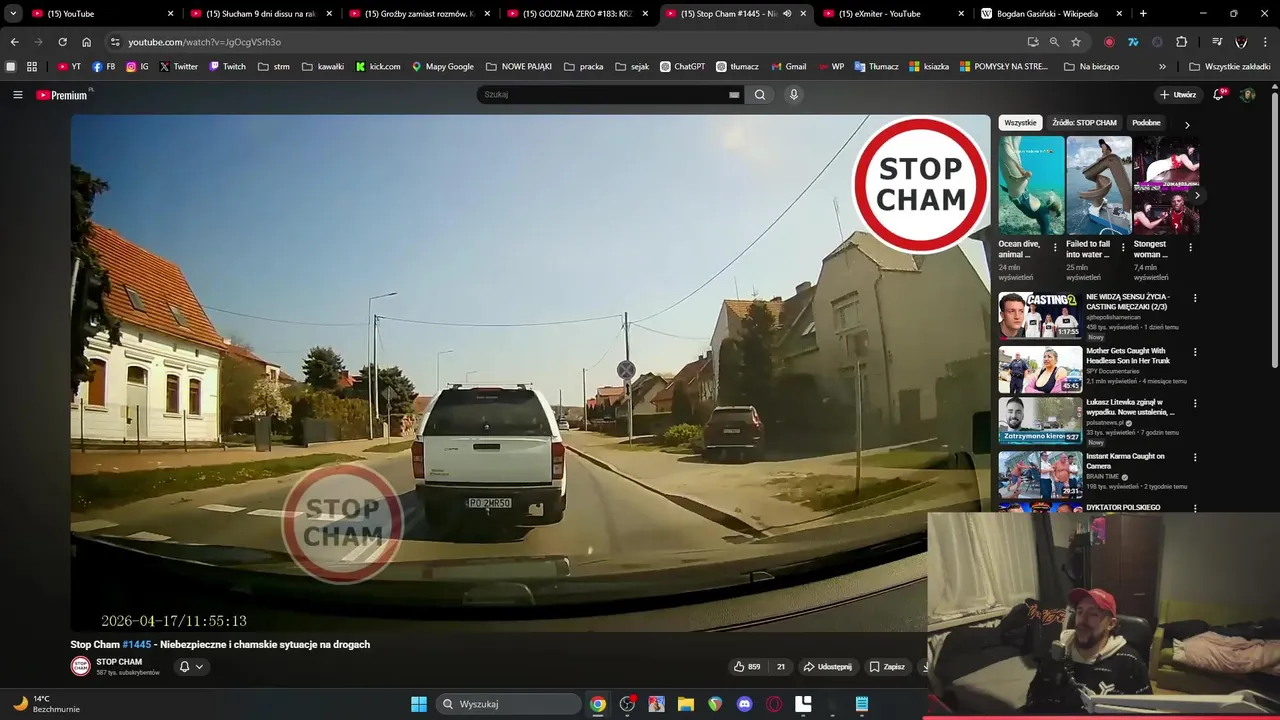Open options for Mother Gets Caught video

click(1195, 352)
